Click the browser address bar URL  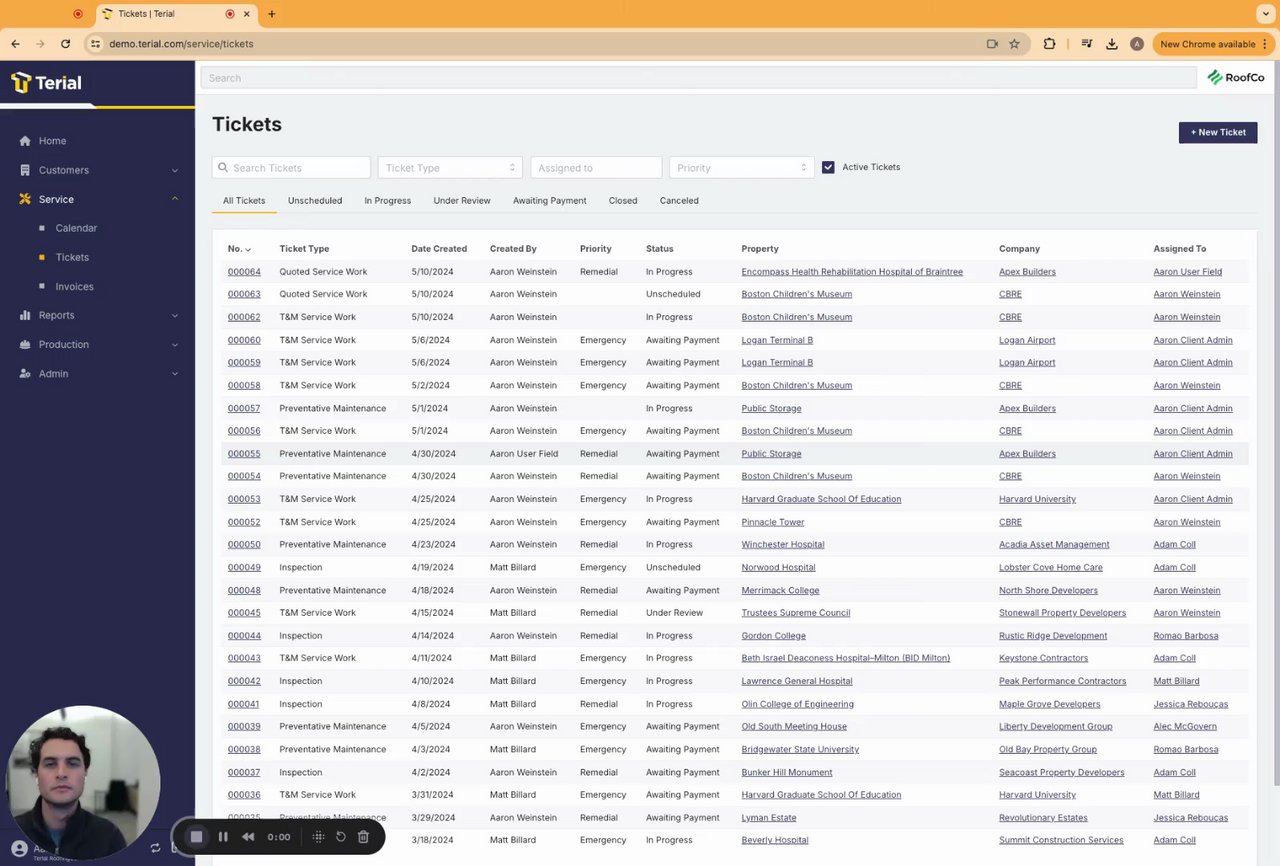(181, 44)
